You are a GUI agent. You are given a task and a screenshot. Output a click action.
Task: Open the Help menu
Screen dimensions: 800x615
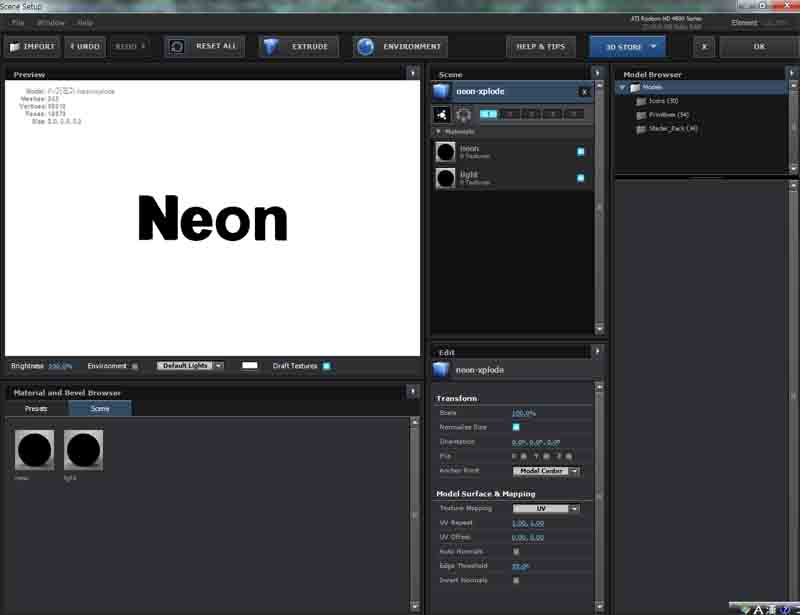[x=85, y=22]
